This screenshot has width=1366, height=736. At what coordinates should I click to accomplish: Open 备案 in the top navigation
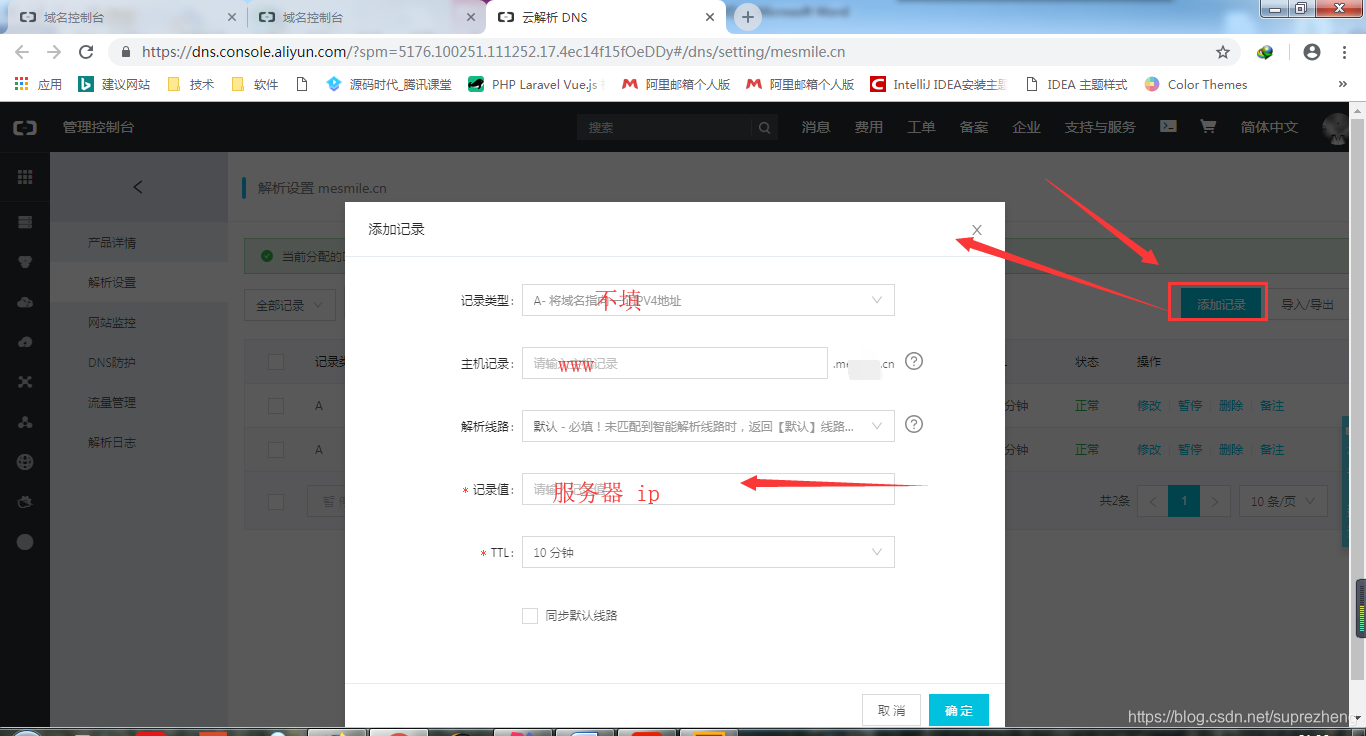click(x=974, y=127)
